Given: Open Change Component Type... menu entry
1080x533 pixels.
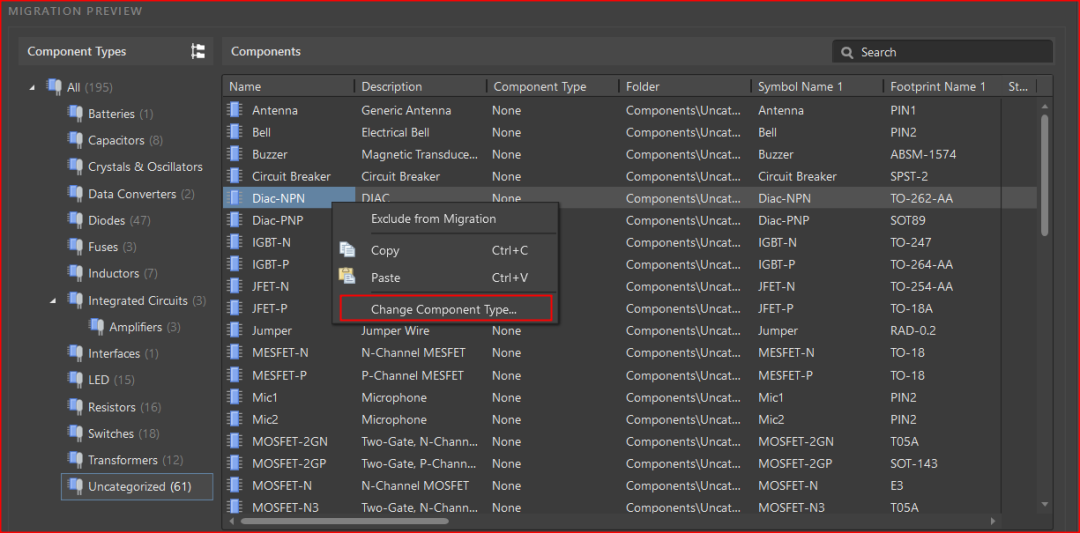Looking at the screenshot, I should [x=446, y=309].
